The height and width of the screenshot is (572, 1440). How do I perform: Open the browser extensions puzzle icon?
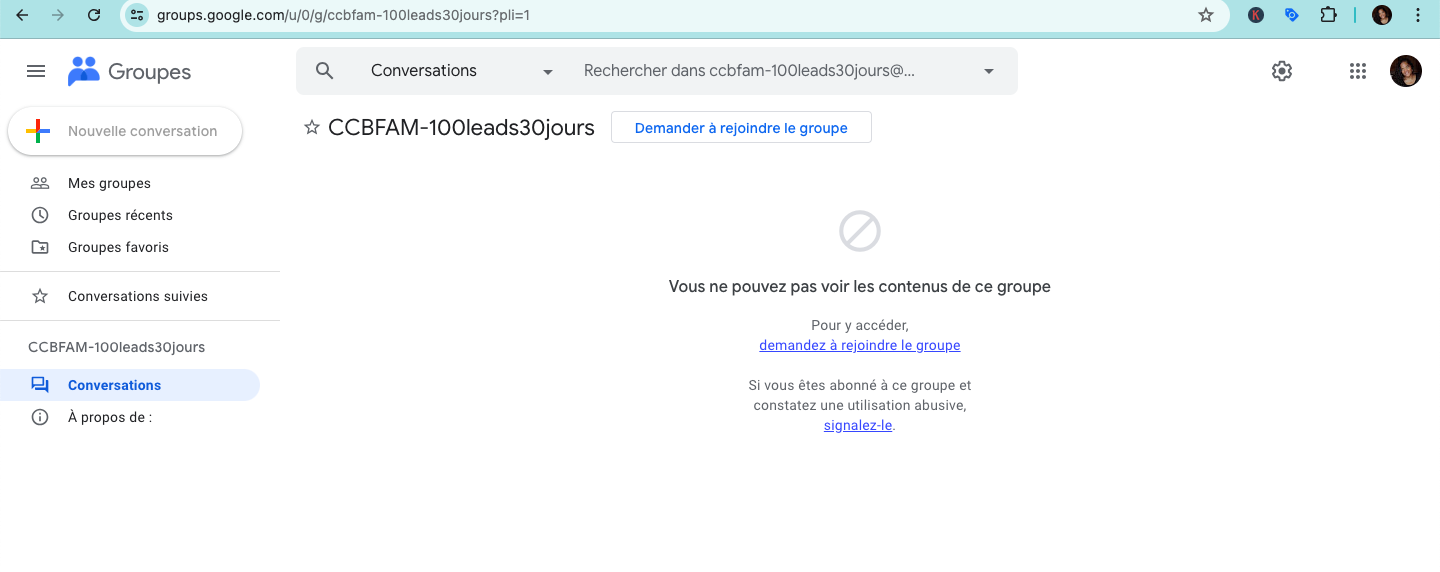point(1328,15)
